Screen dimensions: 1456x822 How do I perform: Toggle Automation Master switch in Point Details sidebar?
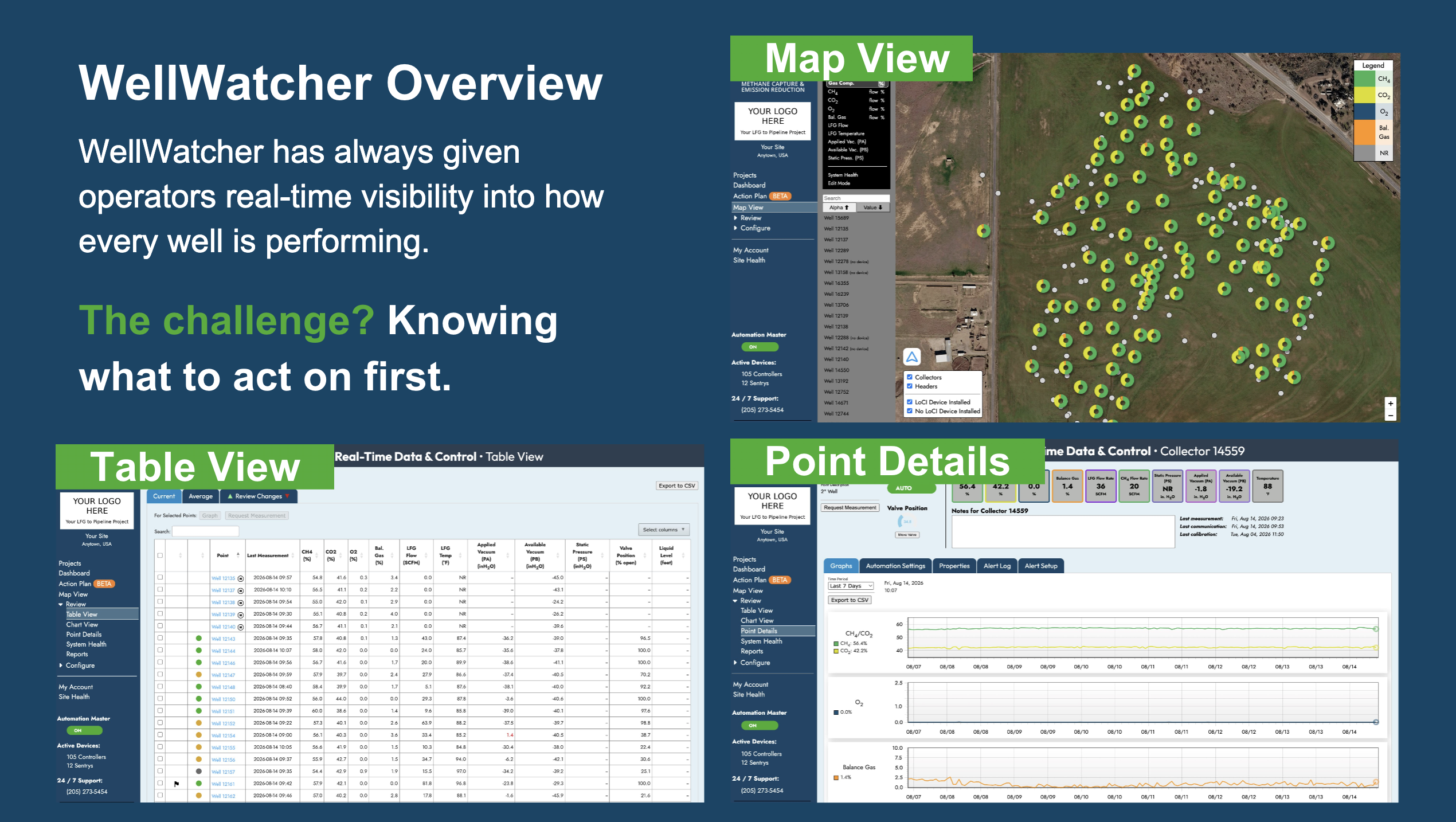click(x=760, y=725)
